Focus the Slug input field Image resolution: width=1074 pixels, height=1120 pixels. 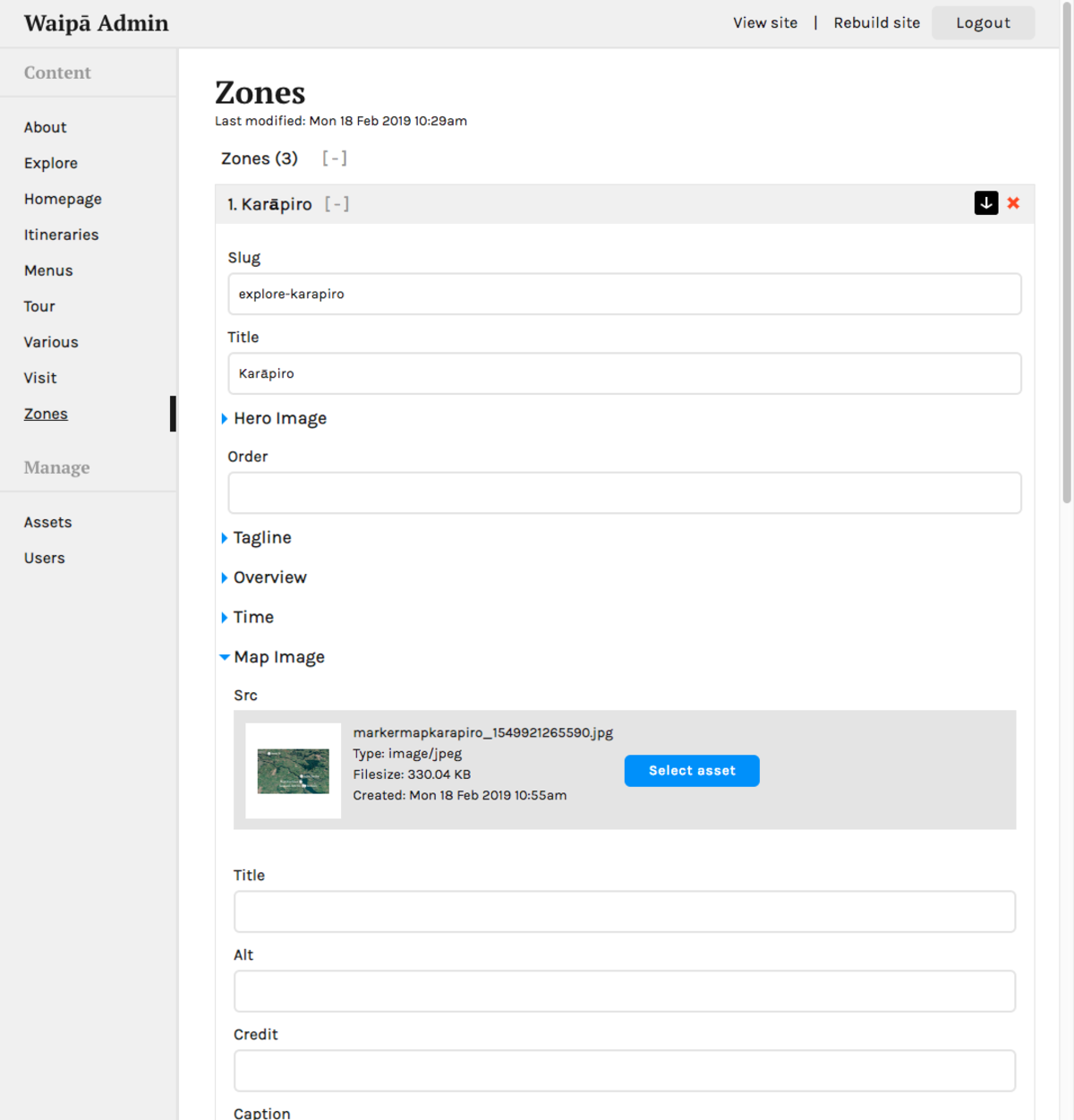click(x=624, y=294)
